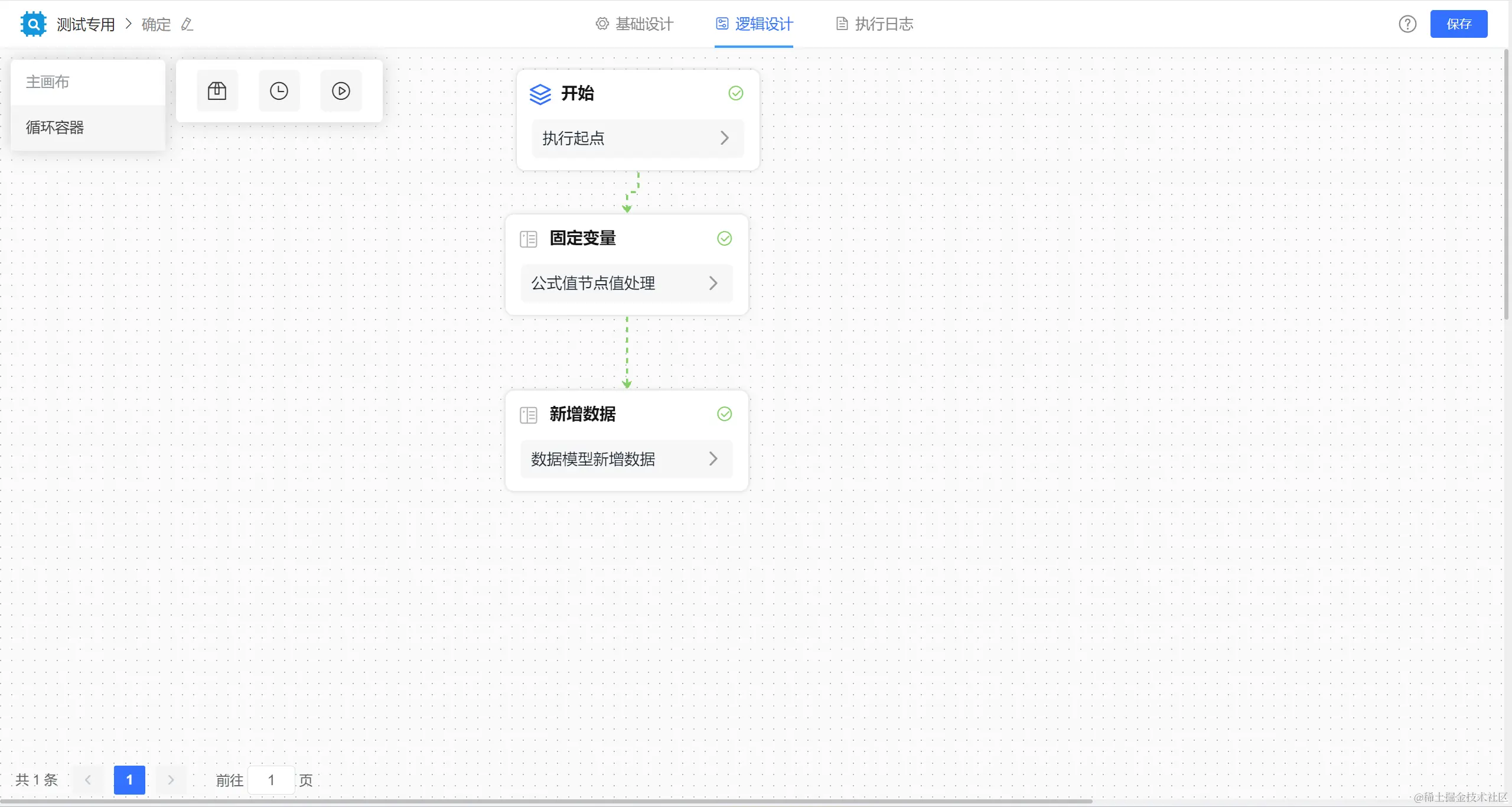Viewport: 1512px width, 807px height.
Task: Click the play run toolbar icon
Action: [x=341, y=90]
